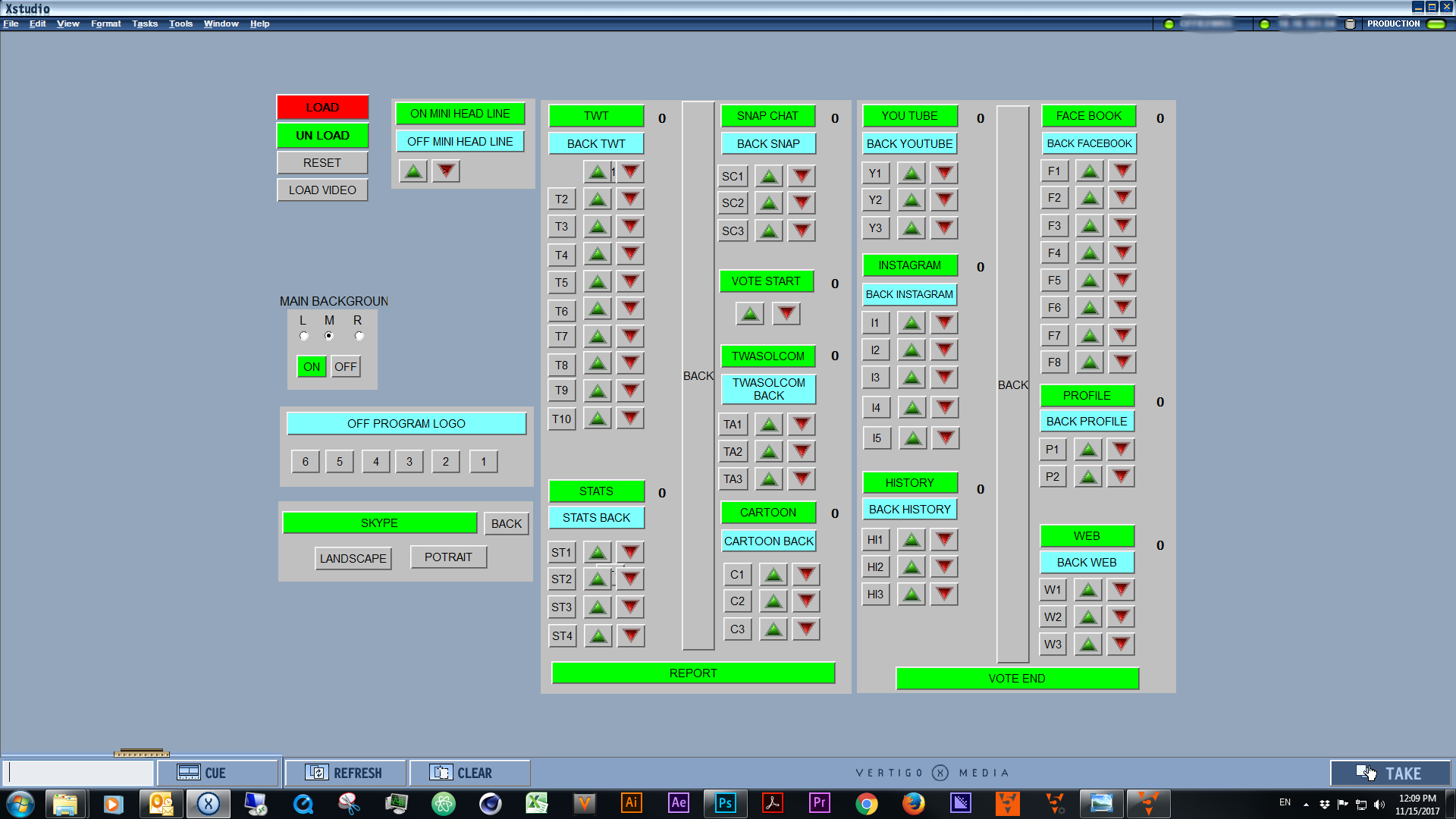Click the red down arrow next to W1
Viewport: 1456px width, 819px height.
coord(1121,590)
